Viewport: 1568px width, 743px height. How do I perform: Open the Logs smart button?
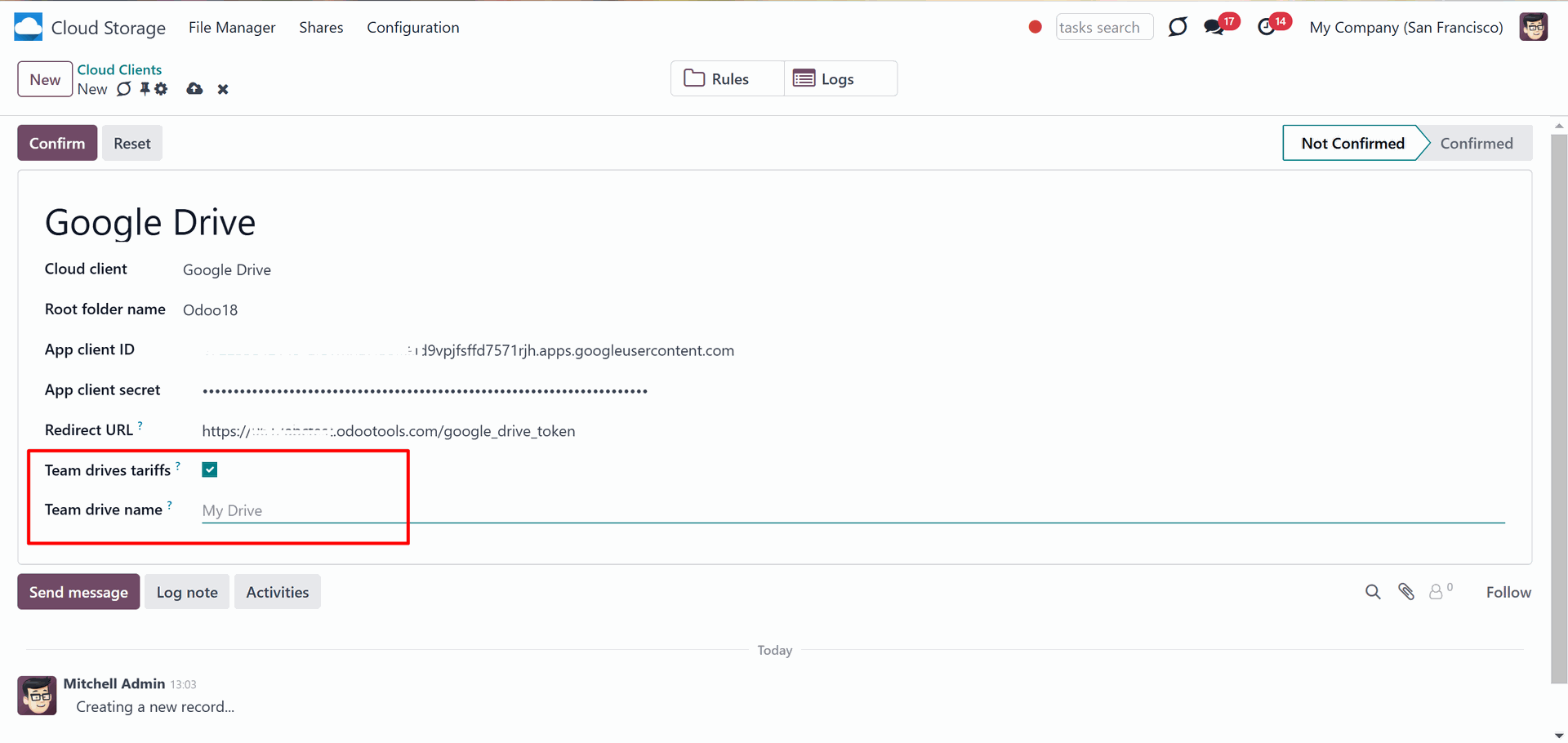coord(840,78)
